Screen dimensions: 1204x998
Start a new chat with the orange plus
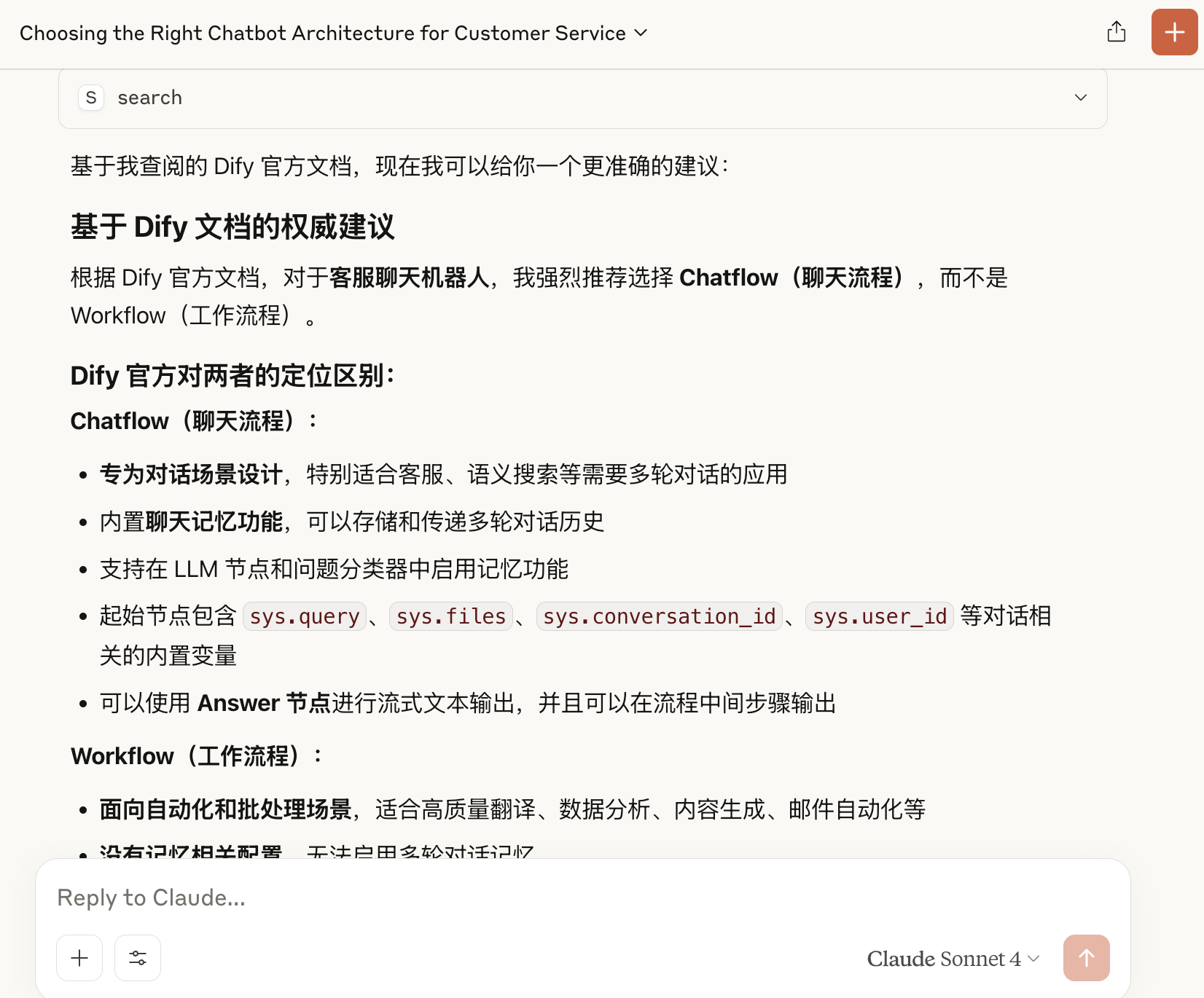(x=1174, y=32)
